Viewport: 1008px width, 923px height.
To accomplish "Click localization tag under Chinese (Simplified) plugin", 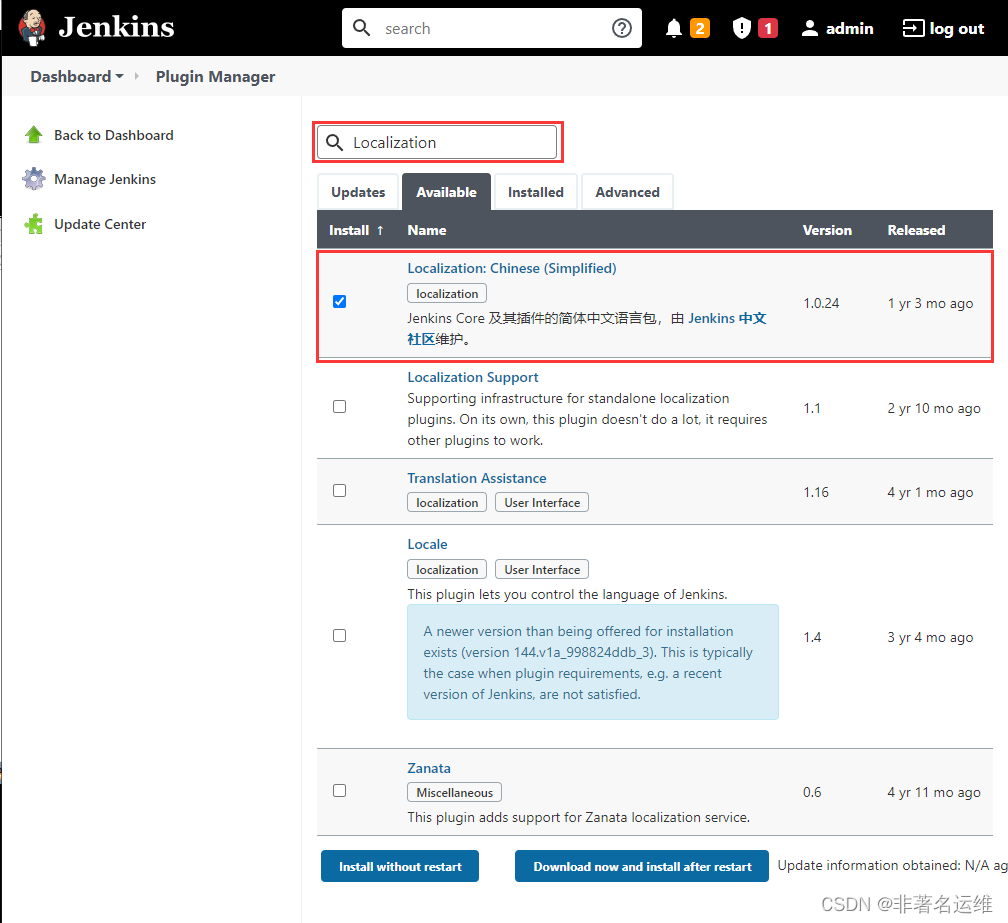I will click(447, 294).
